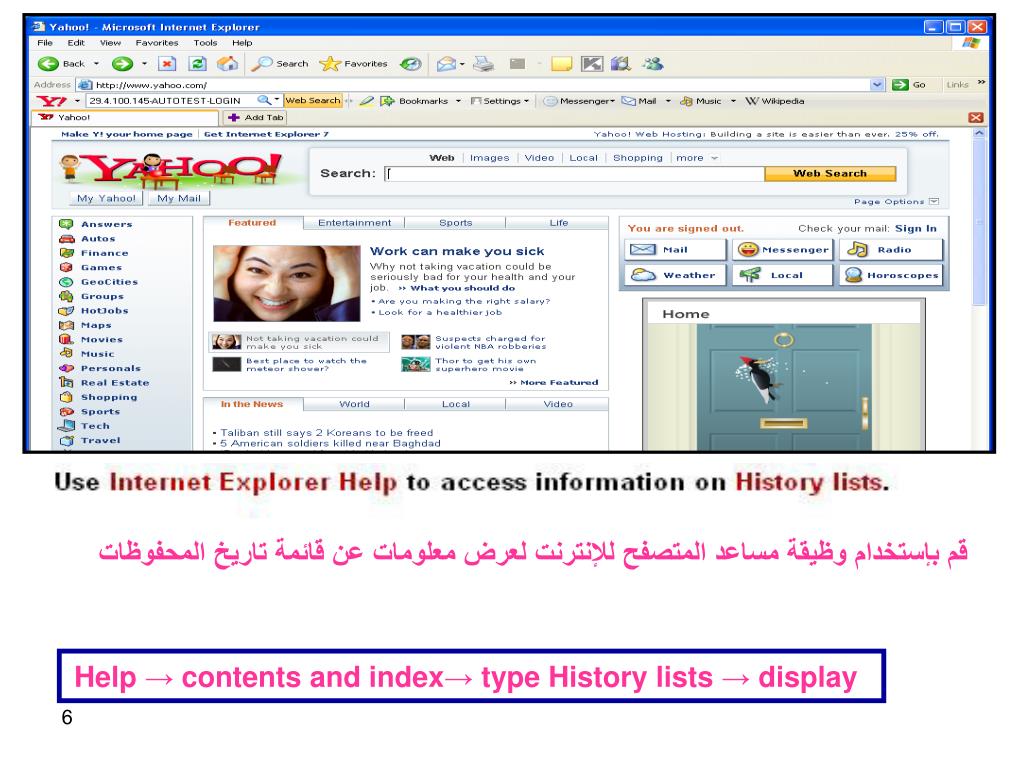Open the File menu
This screenshot has width=1024, height=768.
pos(45,42)
